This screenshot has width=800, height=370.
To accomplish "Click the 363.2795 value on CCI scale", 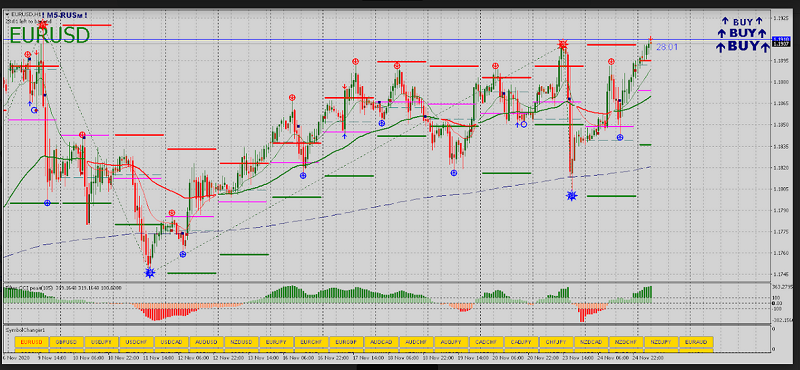I will [783, 286].
